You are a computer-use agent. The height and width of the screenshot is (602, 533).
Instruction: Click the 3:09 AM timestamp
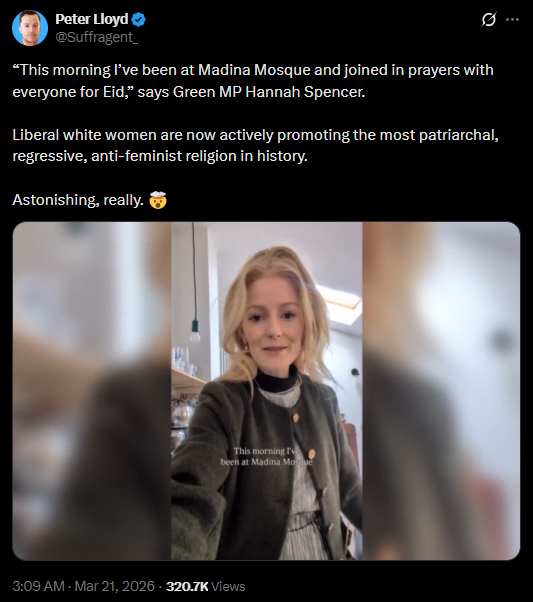click(x=38, y=586)
